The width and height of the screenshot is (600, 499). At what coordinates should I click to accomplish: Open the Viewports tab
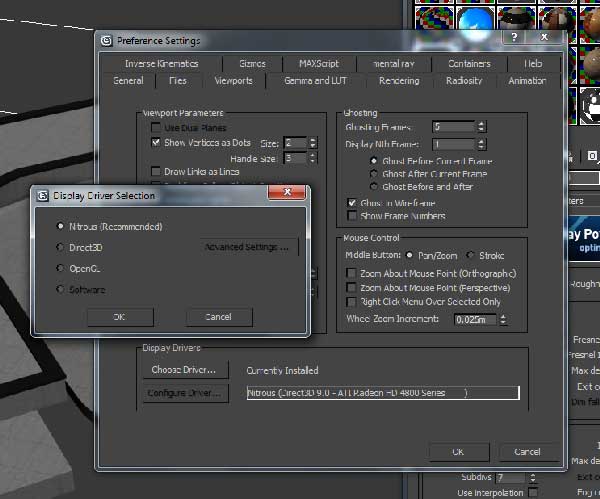click(x=233, y=81)
